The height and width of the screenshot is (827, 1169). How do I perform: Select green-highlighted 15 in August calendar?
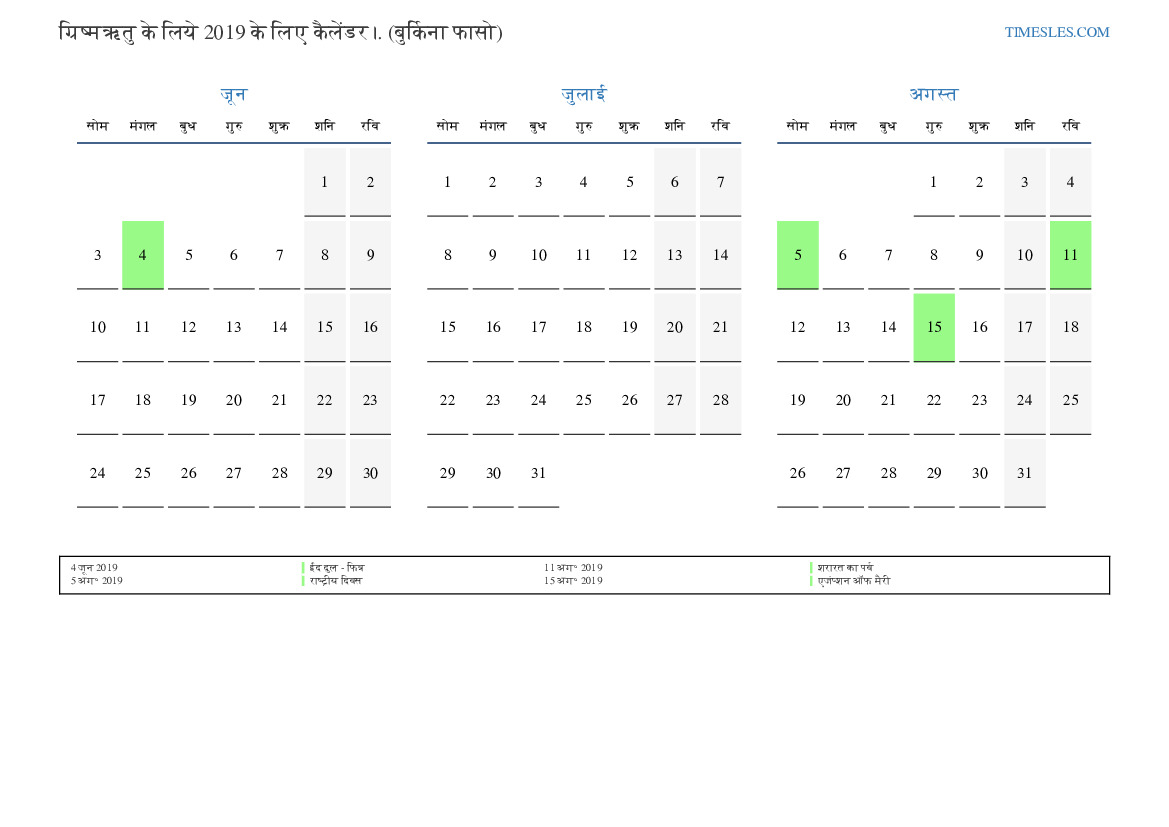click(934, 327)
